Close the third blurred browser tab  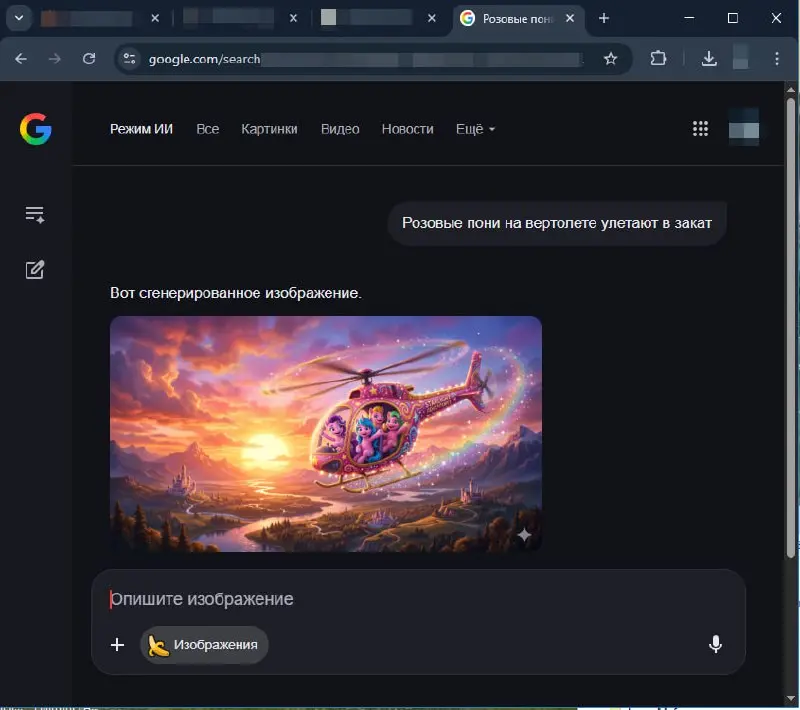[x=432, y=18]
